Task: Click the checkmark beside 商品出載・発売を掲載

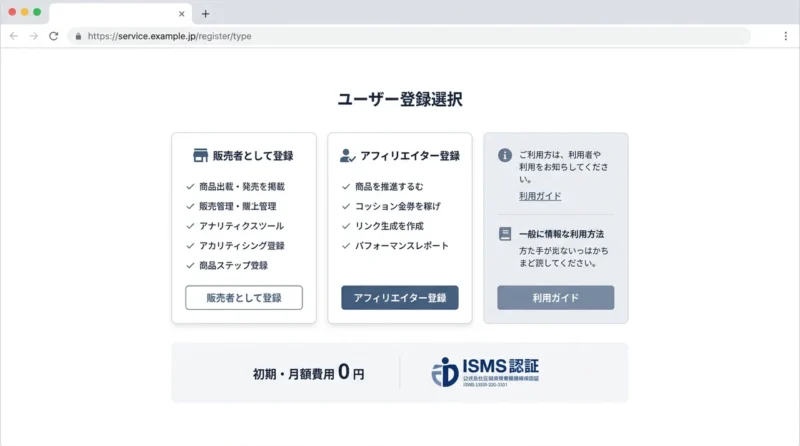Action: coord(190,186)
